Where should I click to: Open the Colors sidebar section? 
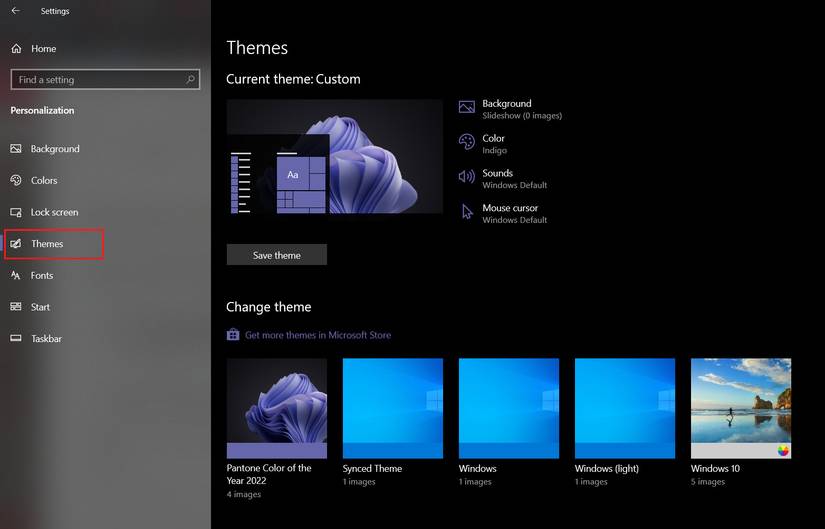coord(44,181)
